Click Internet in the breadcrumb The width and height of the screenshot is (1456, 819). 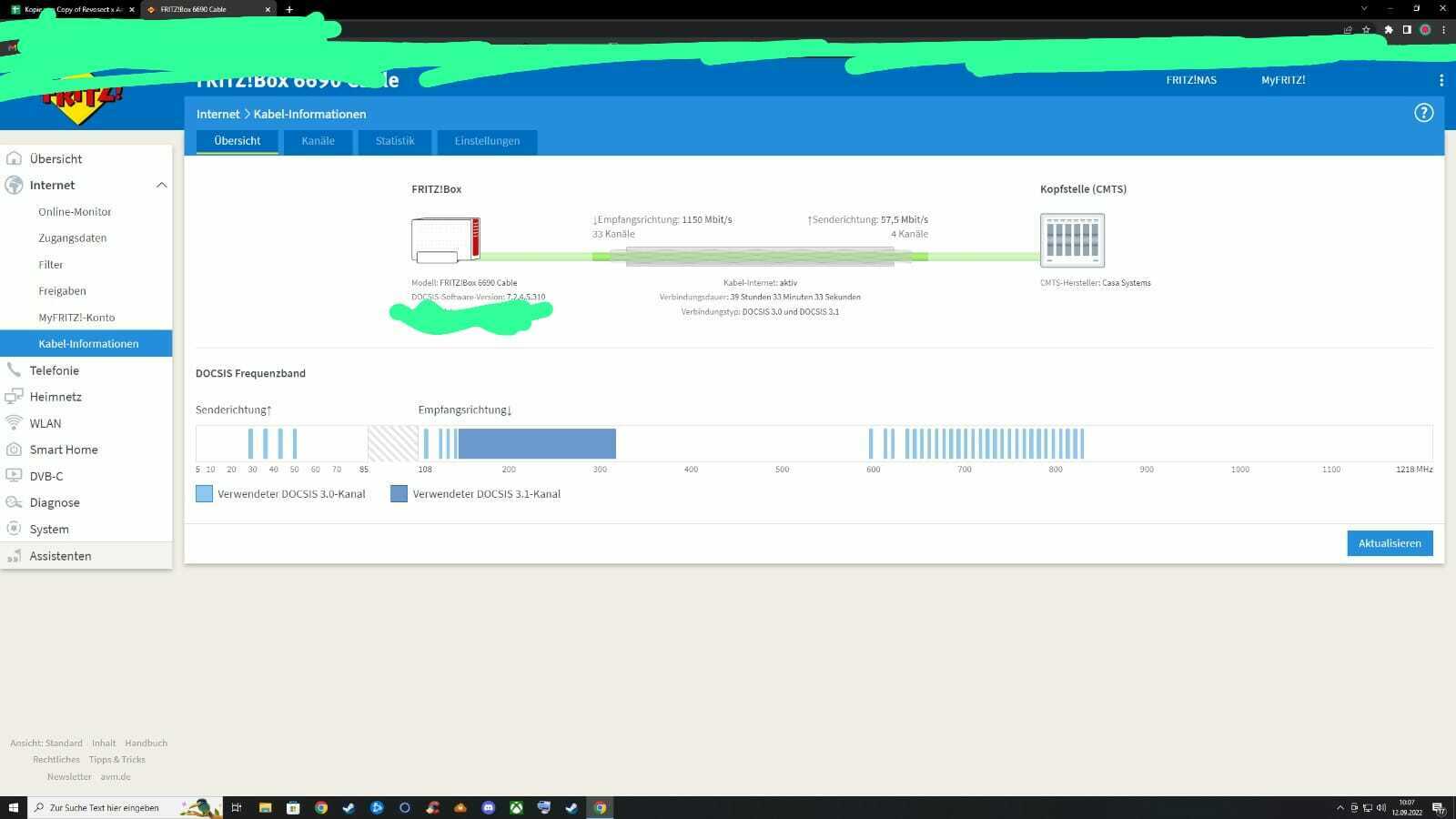(218, 114)
